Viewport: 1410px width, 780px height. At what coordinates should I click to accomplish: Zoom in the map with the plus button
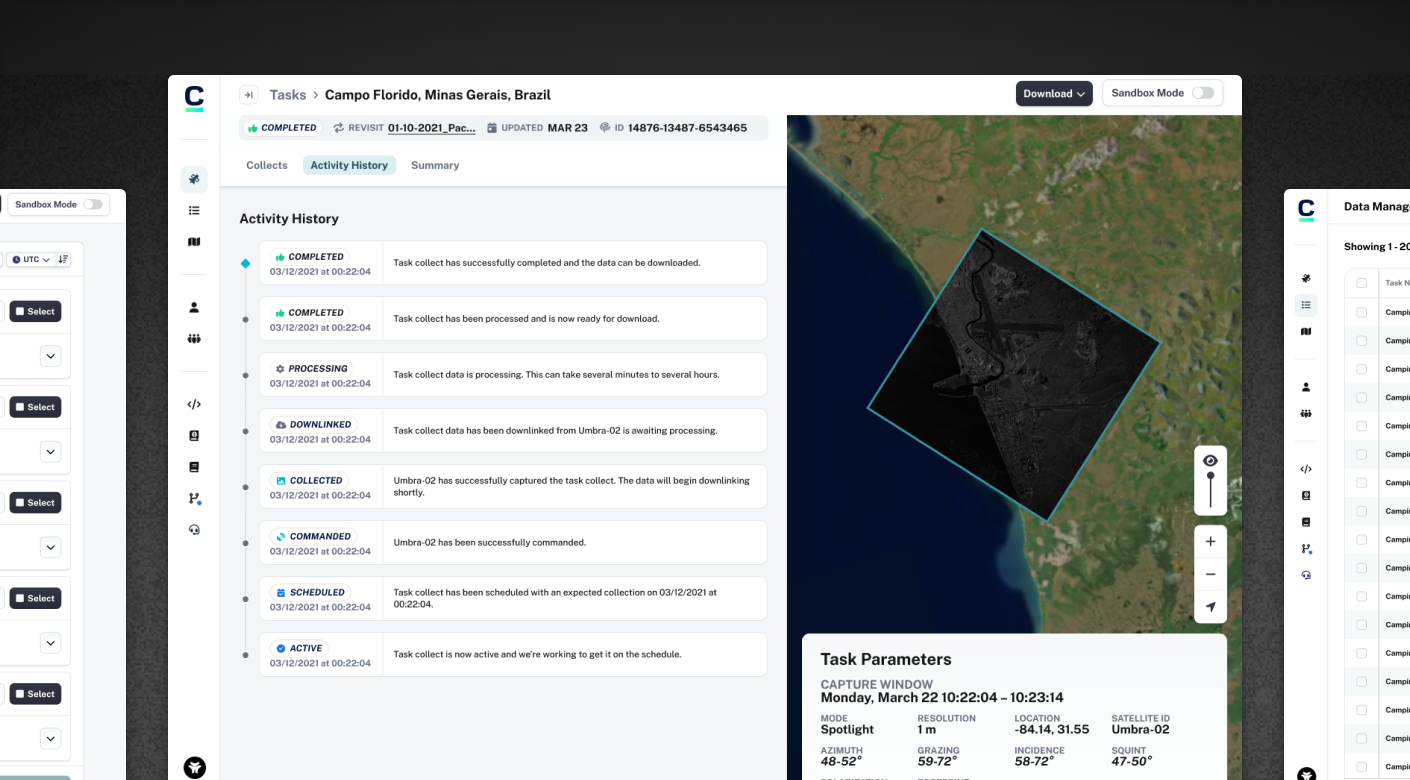coord(1210,542)
